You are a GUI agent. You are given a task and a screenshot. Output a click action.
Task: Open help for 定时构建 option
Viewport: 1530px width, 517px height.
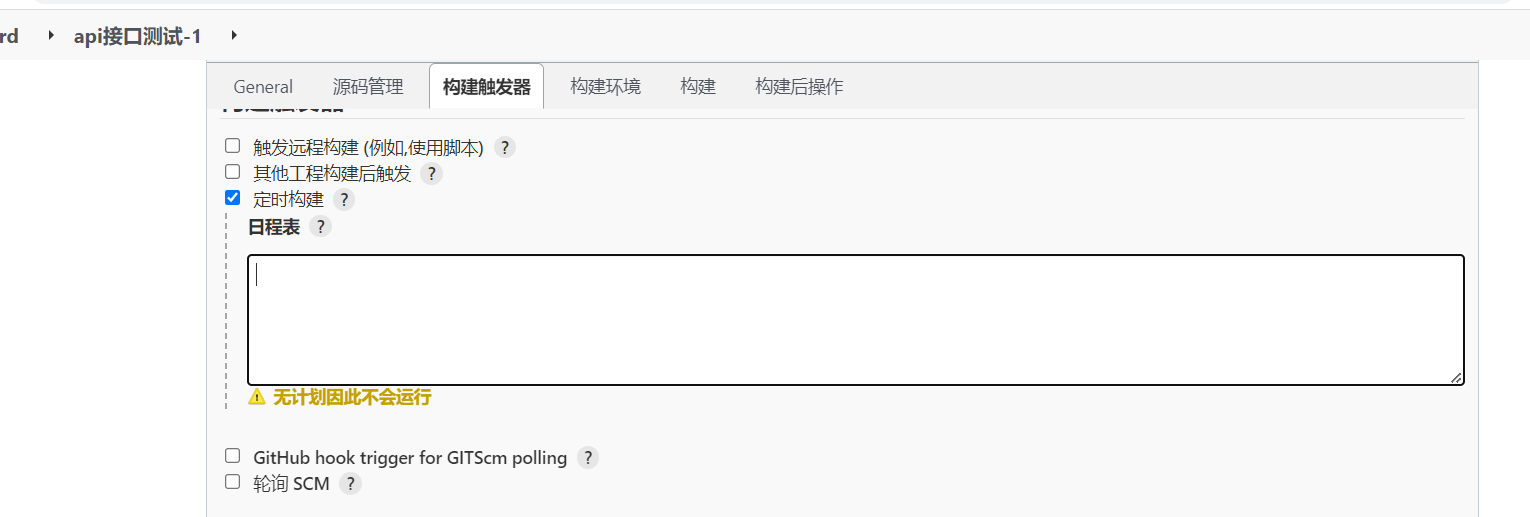tap(344, 200)
